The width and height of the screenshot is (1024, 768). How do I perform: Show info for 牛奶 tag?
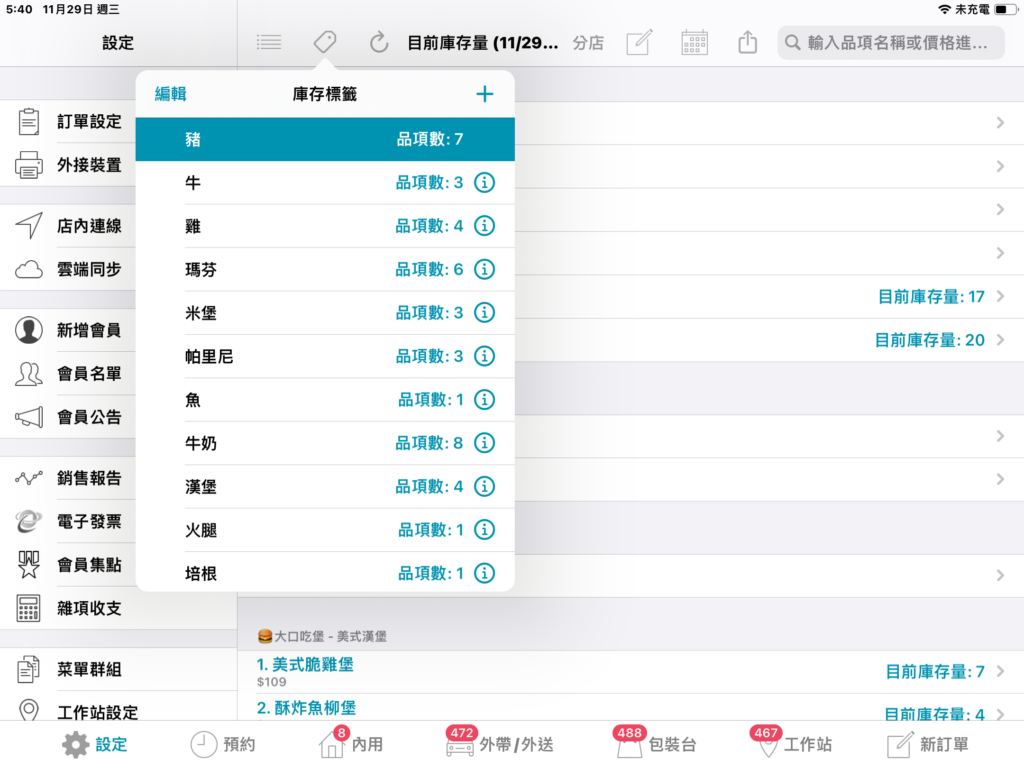pyautogui.click(x=484, y=443)
